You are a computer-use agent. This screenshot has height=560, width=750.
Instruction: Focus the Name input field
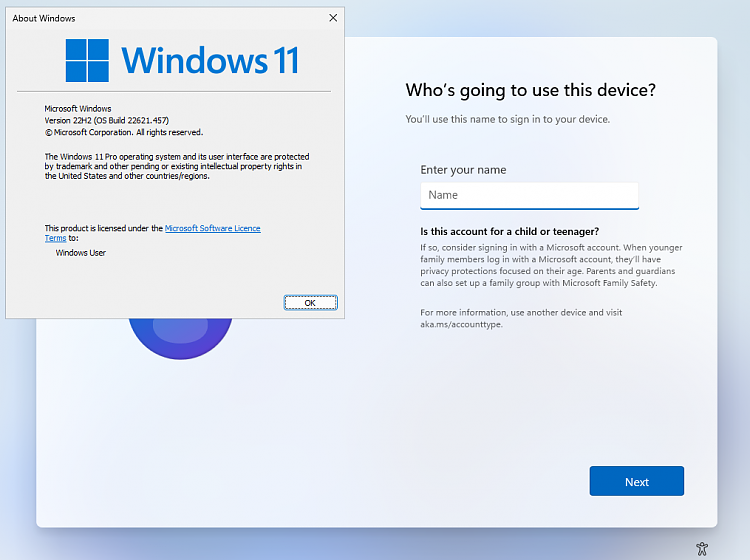(x=529, y=195)
